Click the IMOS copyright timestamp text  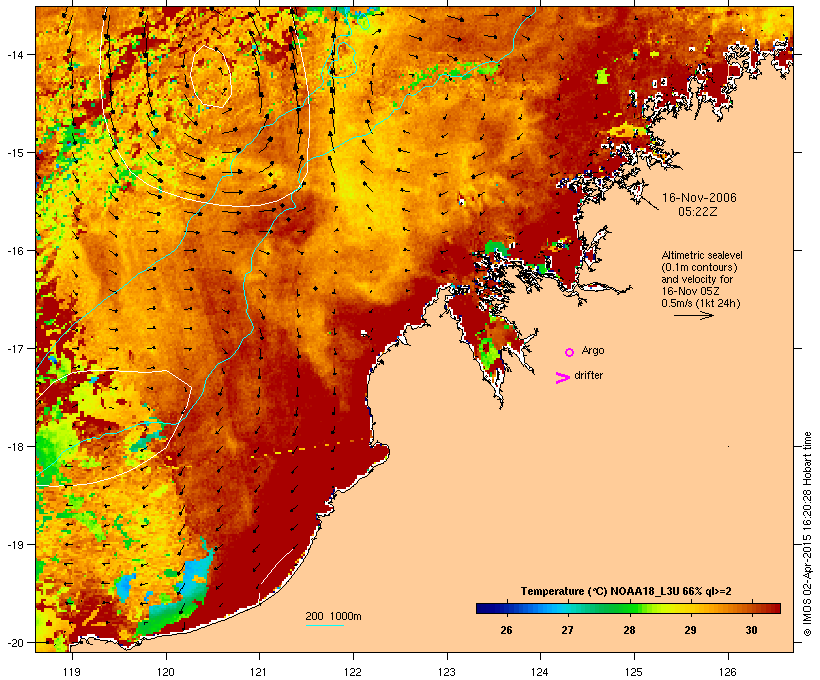tap(807, 534)
